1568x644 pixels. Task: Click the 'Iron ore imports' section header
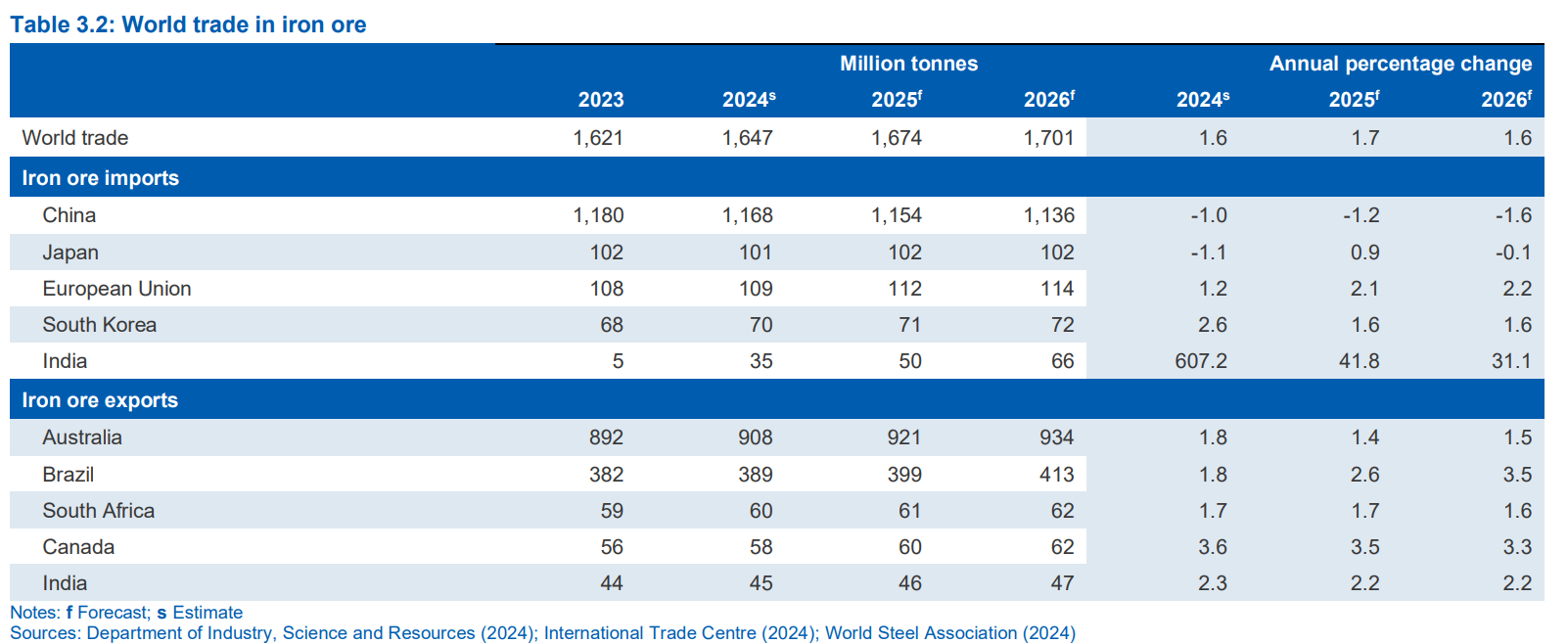click(101, 178)
